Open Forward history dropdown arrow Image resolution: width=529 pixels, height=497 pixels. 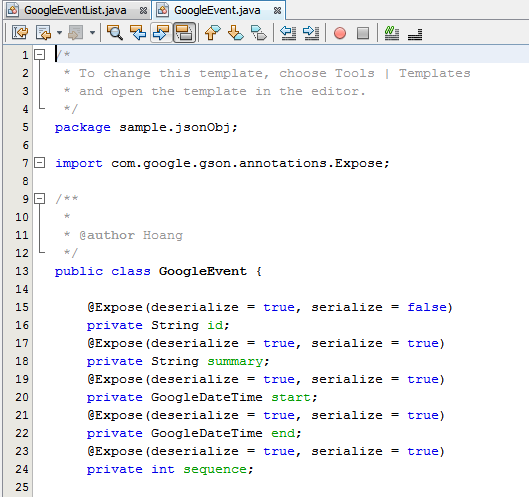pyautogui.click(x=92, y=33)
